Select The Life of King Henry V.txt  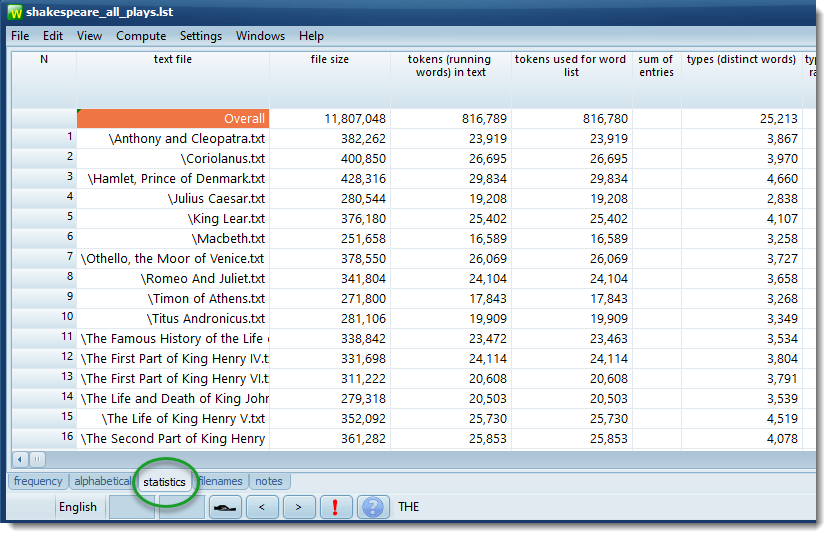click(173, 419)
